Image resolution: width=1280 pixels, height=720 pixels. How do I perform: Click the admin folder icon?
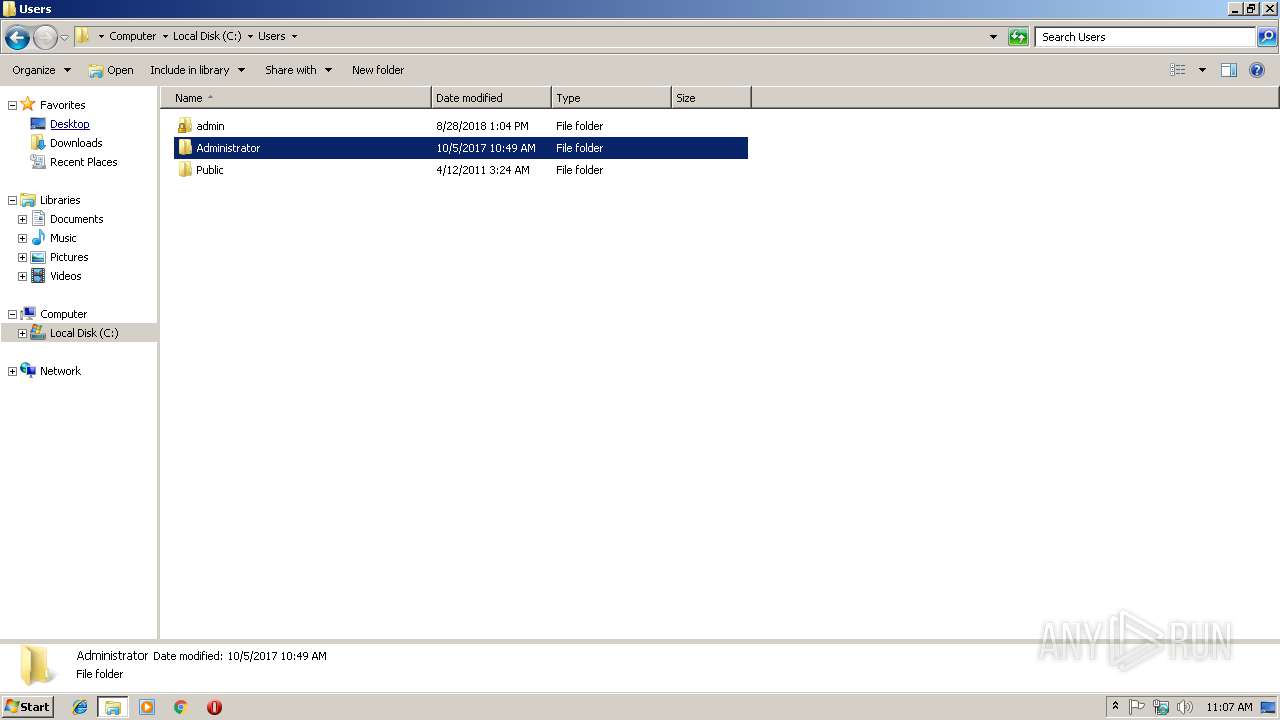(185, 126)
